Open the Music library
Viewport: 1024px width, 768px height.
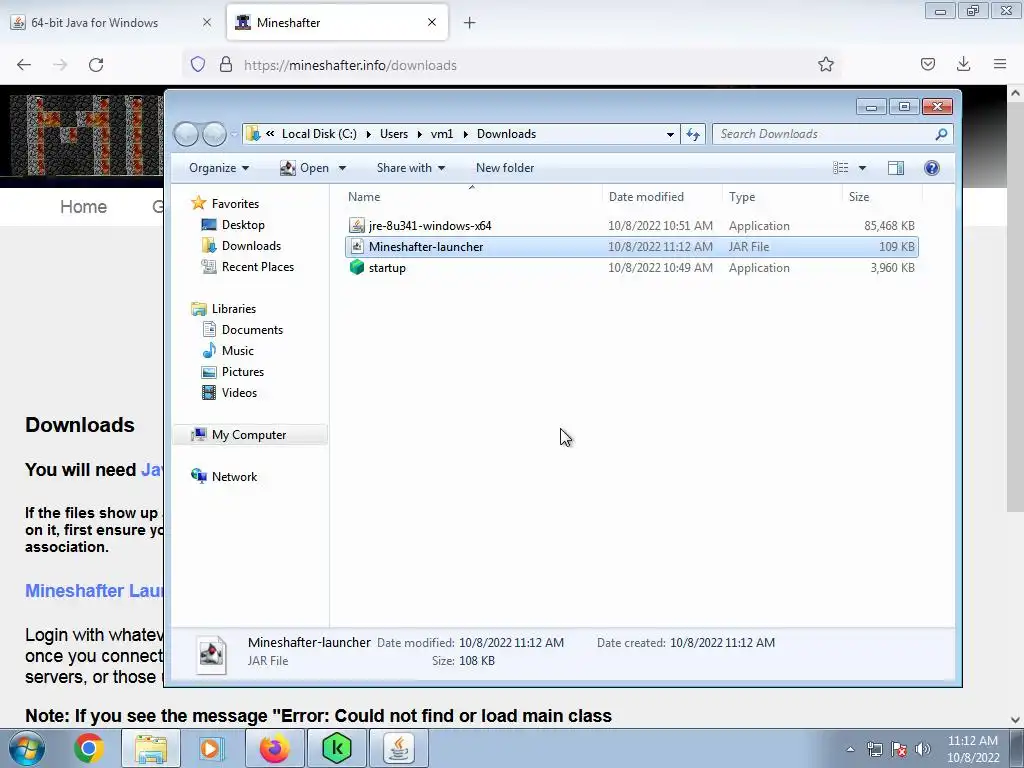237,350
